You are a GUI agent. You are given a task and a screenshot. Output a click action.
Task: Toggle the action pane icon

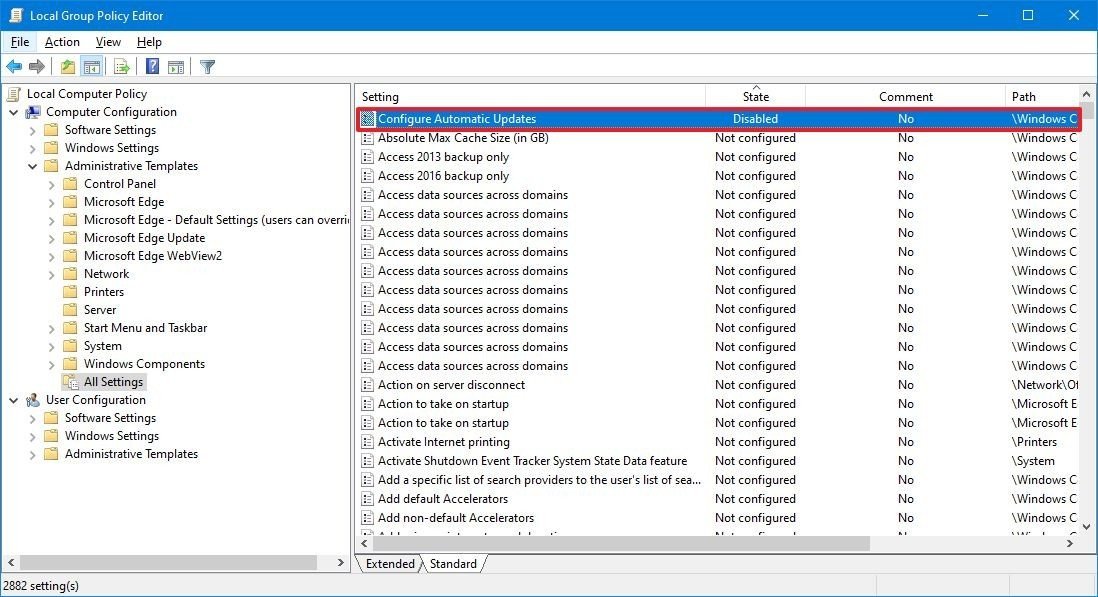click(176, 66)
